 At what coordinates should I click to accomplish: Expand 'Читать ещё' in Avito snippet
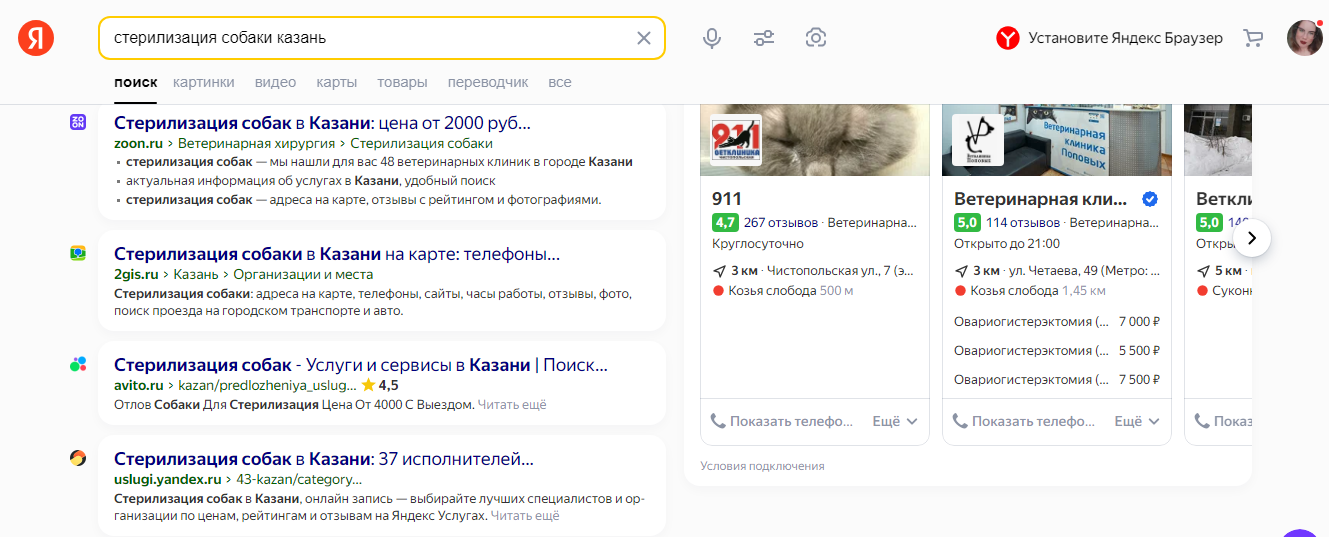[512, 405]
